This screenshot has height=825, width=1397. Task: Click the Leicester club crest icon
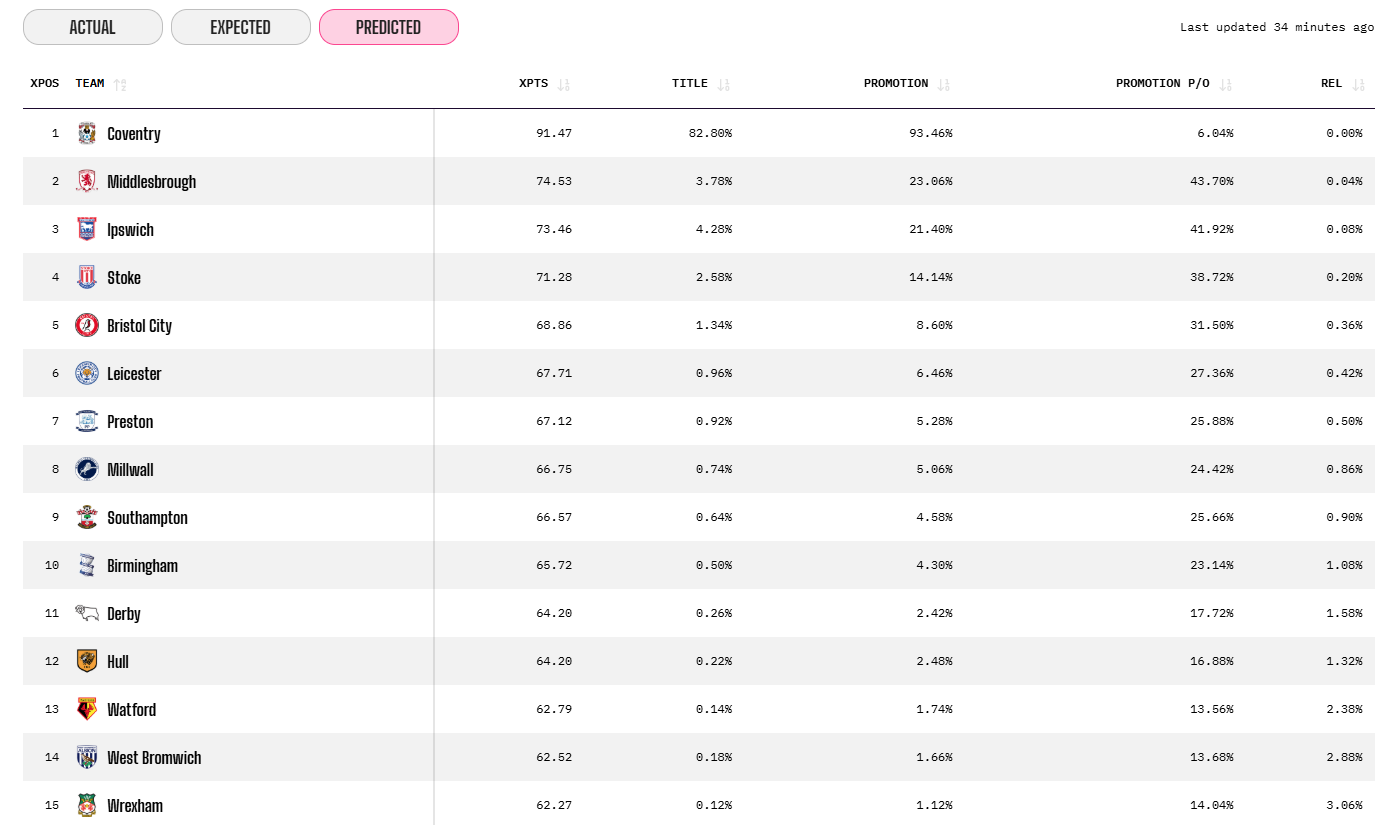(87, 373)
